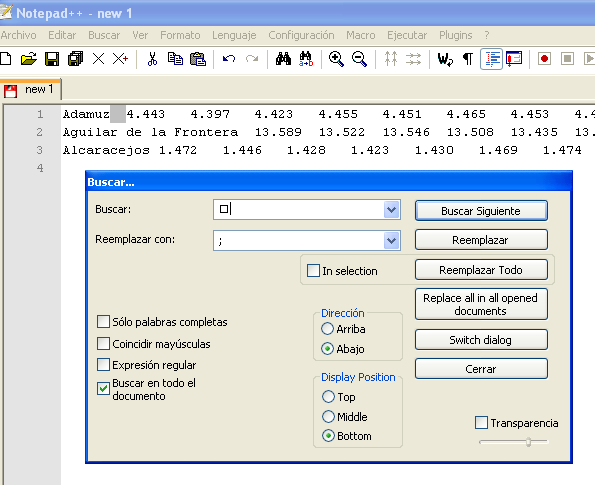Open the Lenguaje menu
595x485 pixels.
234,35
